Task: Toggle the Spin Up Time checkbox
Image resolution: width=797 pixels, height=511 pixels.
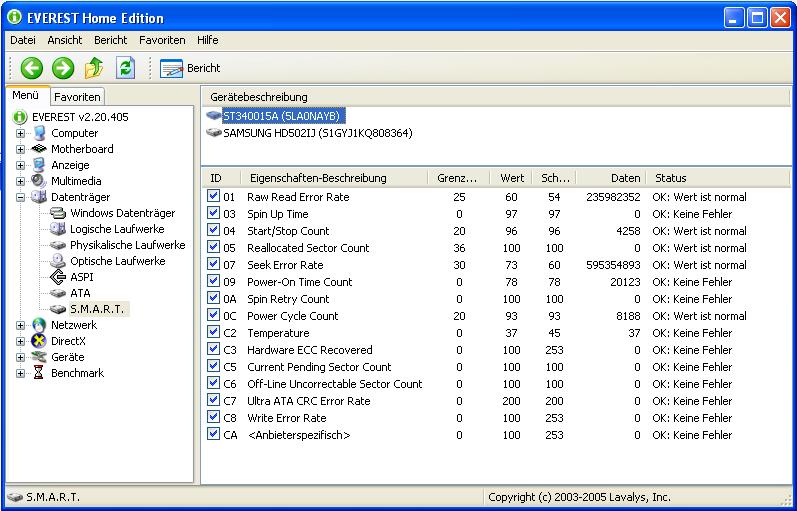Action: tap(213, 213)
